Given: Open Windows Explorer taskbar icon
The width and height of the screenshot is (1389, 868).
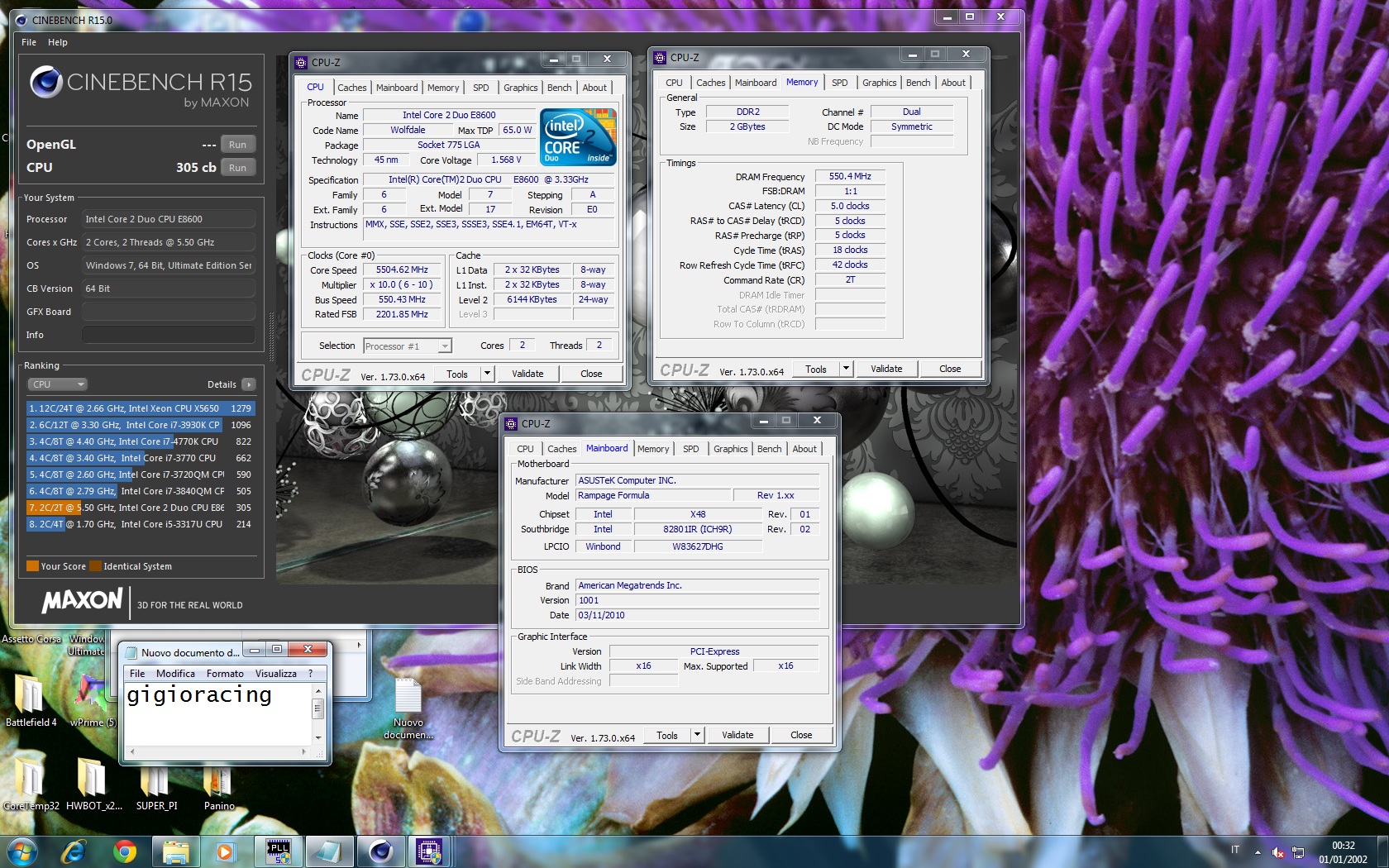Looking at the screenshot, I should [175, 851].
